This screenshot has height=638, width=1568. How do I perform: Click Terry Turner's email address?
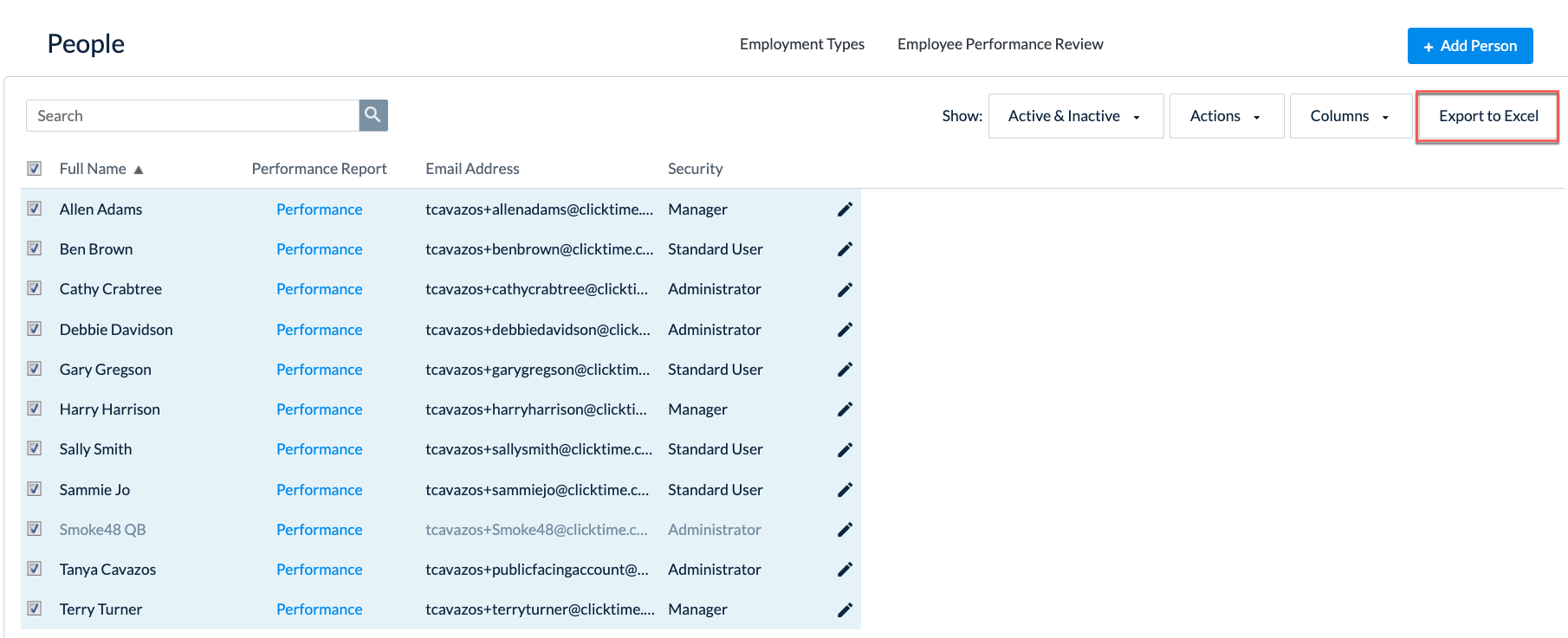pos(540,609)
